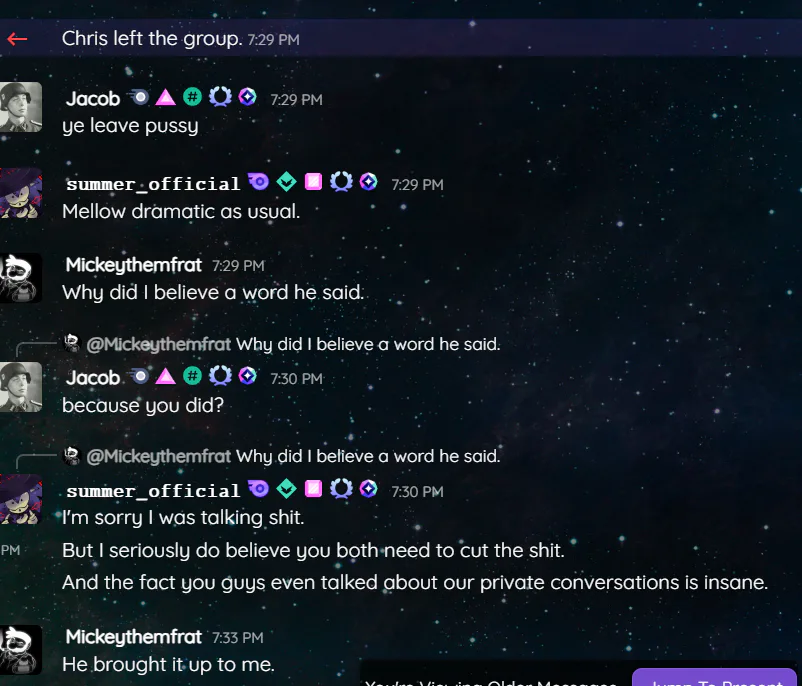This screenshot has height=686, width=802.
Task: Click the small reply avatar above Jacob's 7:30 message
Action: pyautogui.click(x=72, y=343)
